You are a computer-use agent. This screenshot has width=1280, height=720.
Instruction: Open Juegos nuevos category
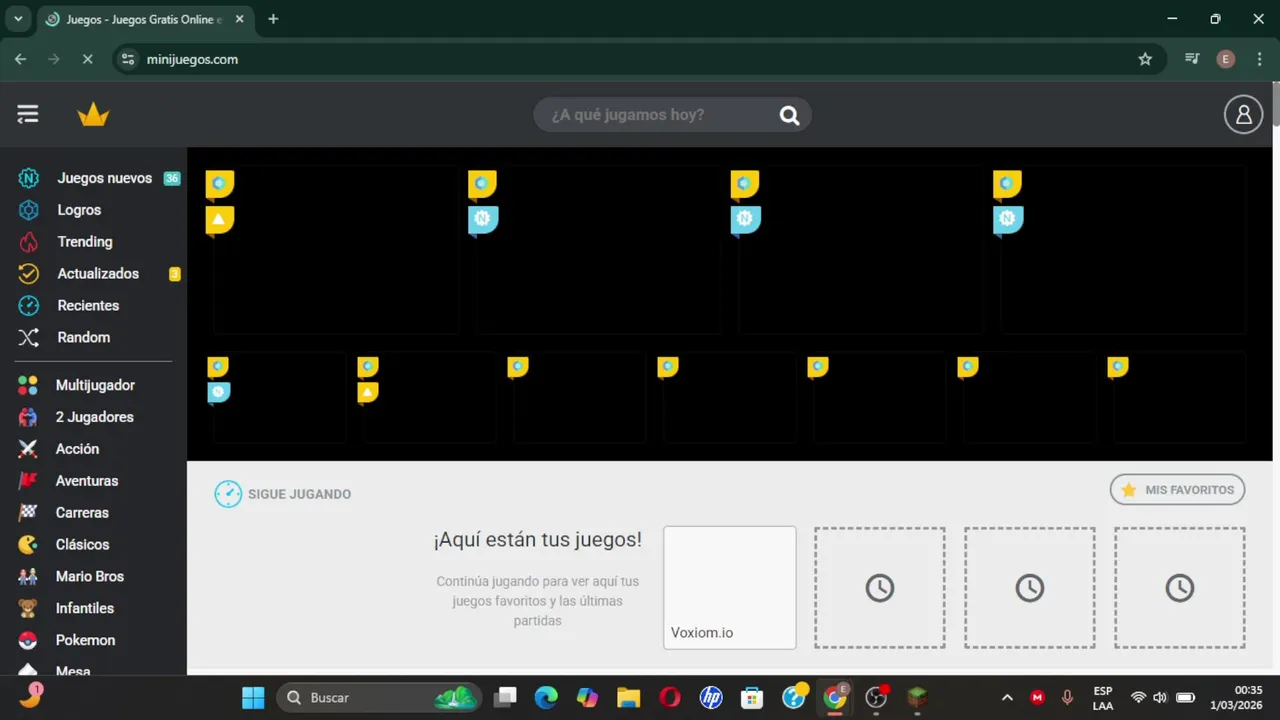[x=105, y=178]
